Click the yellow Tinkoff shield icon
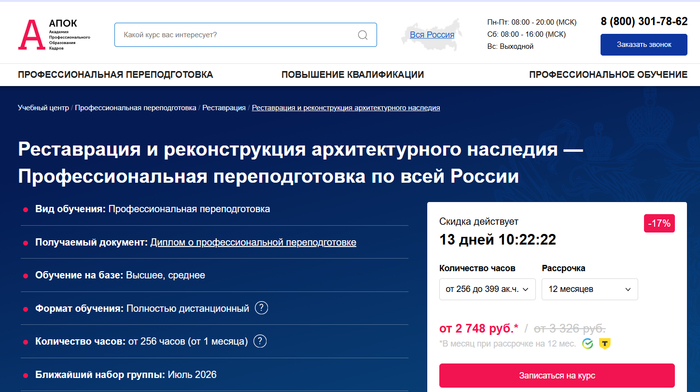The width and height of the screenshot is (700, 392). (x=604, y=343)
